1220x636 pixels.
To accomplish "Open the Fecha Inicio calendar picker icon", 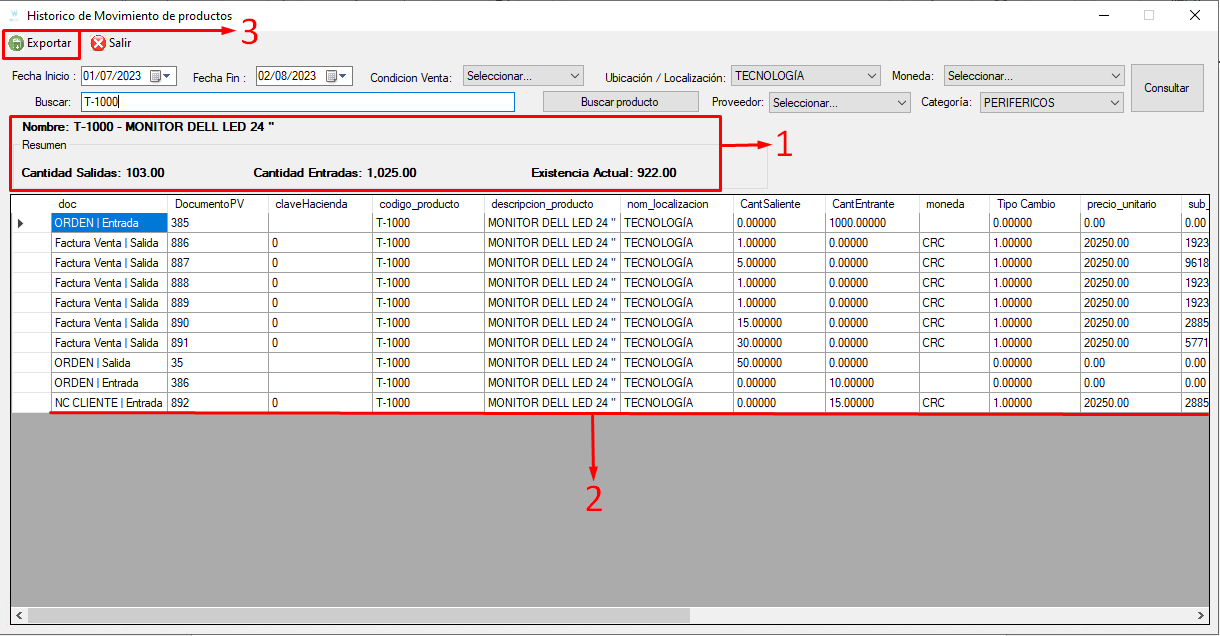I will coord(155,75).
